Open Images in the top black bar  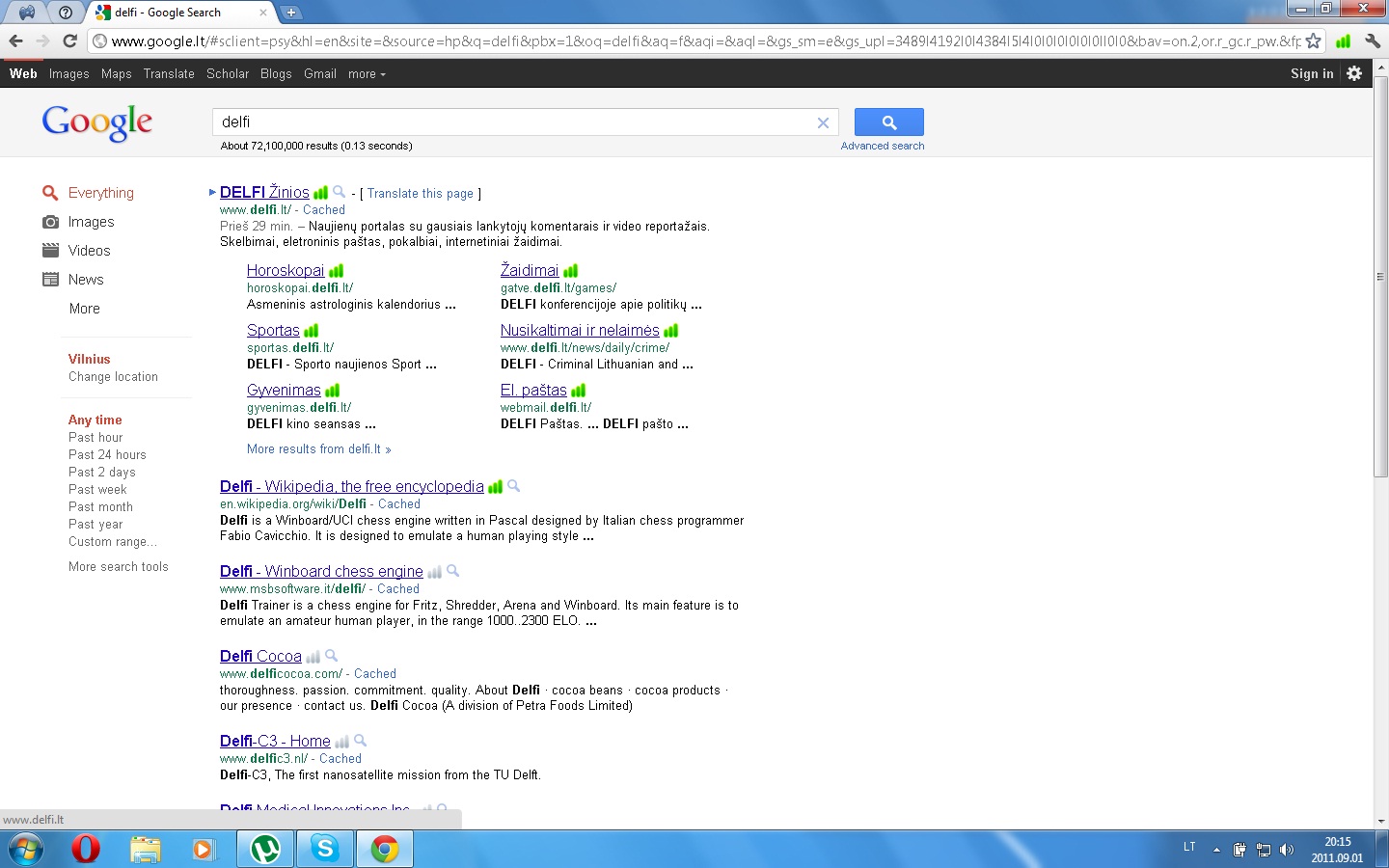[69, 74]
